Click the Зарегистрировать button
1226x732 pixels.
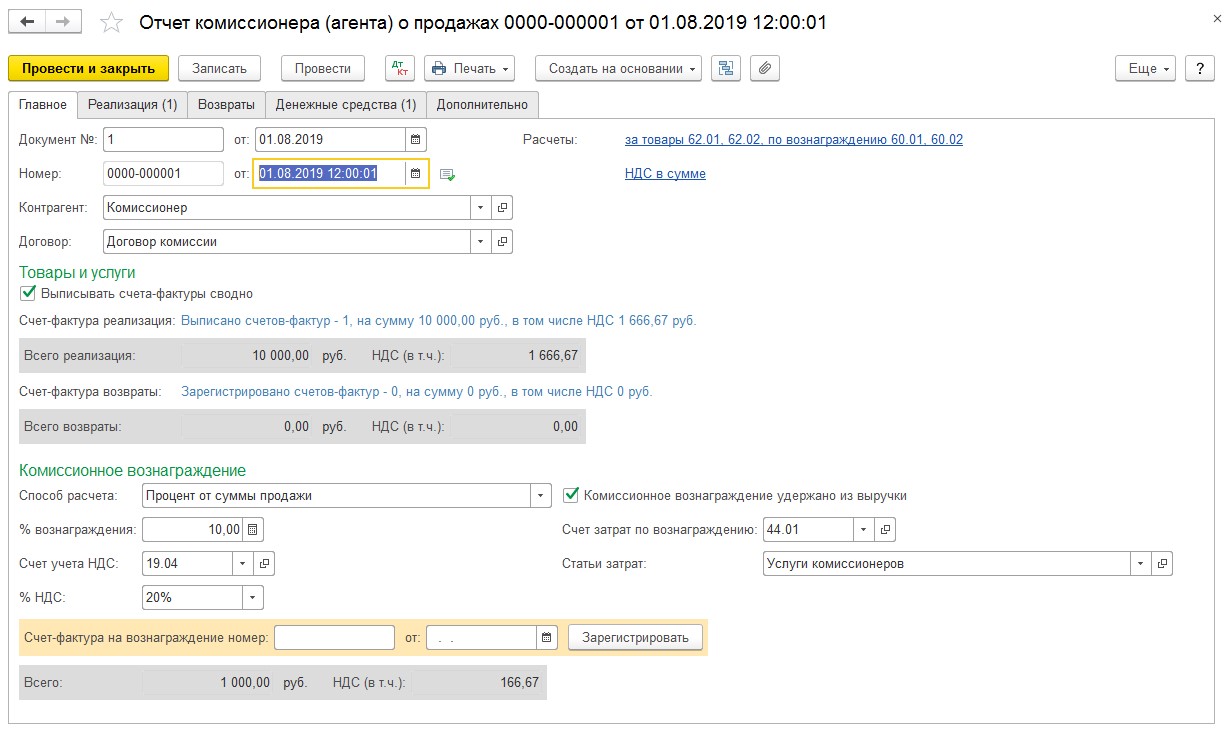point(635,638)
